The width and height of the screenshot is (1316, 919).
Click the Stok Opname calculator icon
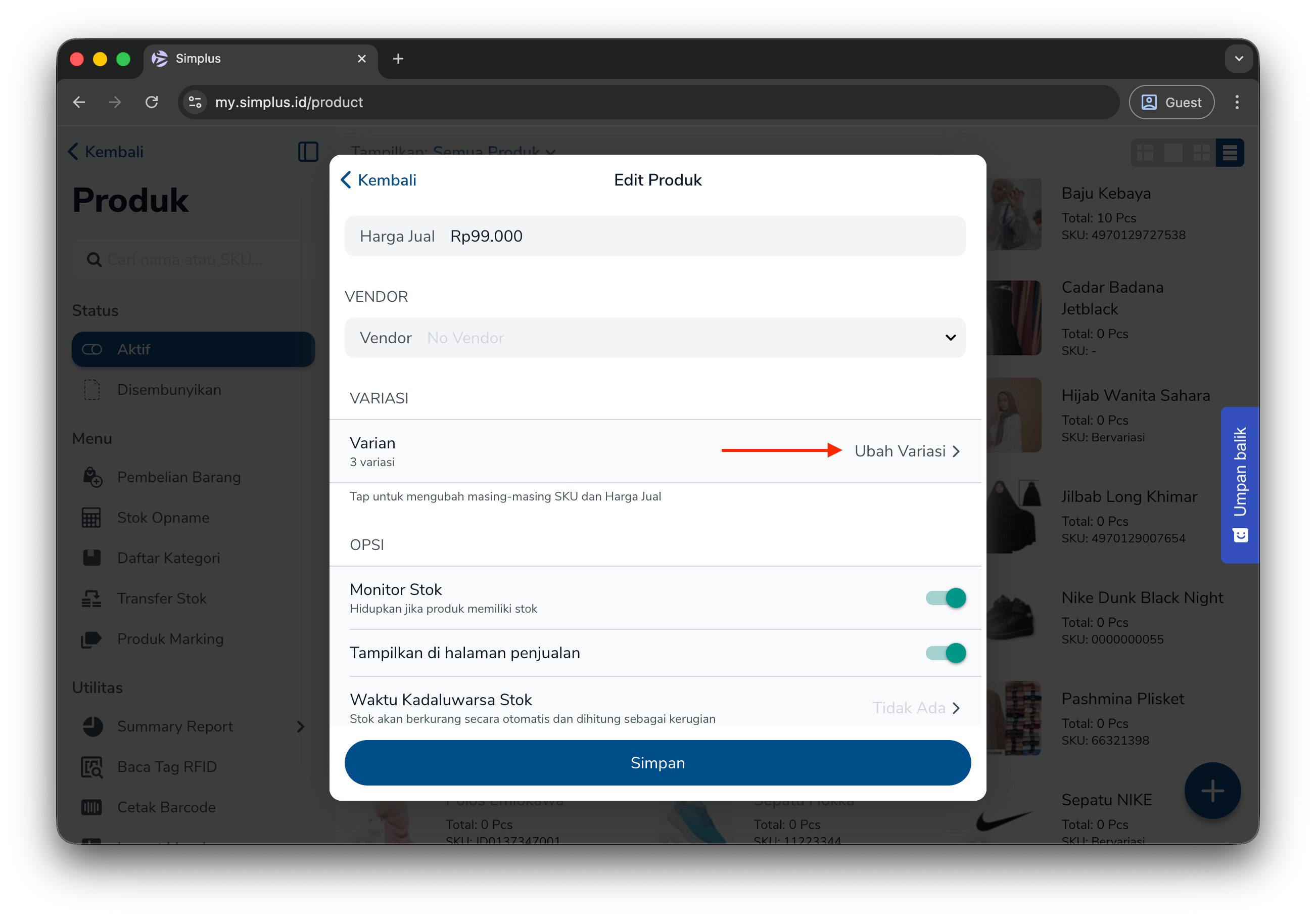pyautogui.click(x=91, y=518)
